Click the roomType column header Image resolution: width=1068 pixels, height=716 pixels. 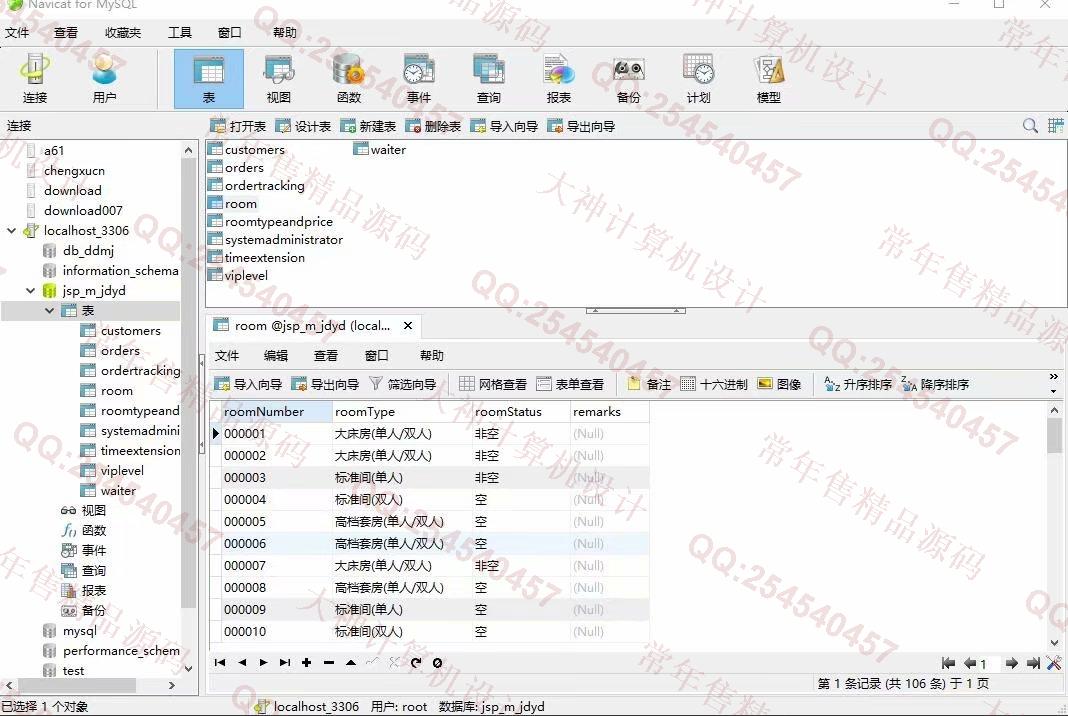coord(402,411)
